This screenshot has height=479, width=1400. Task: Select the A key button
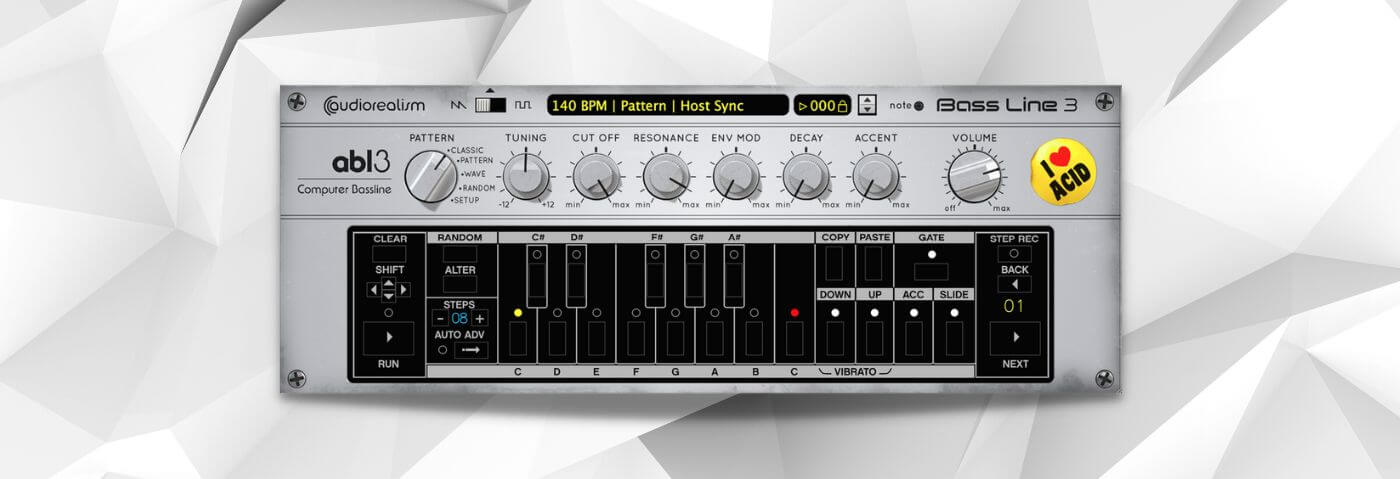[715, 338]
